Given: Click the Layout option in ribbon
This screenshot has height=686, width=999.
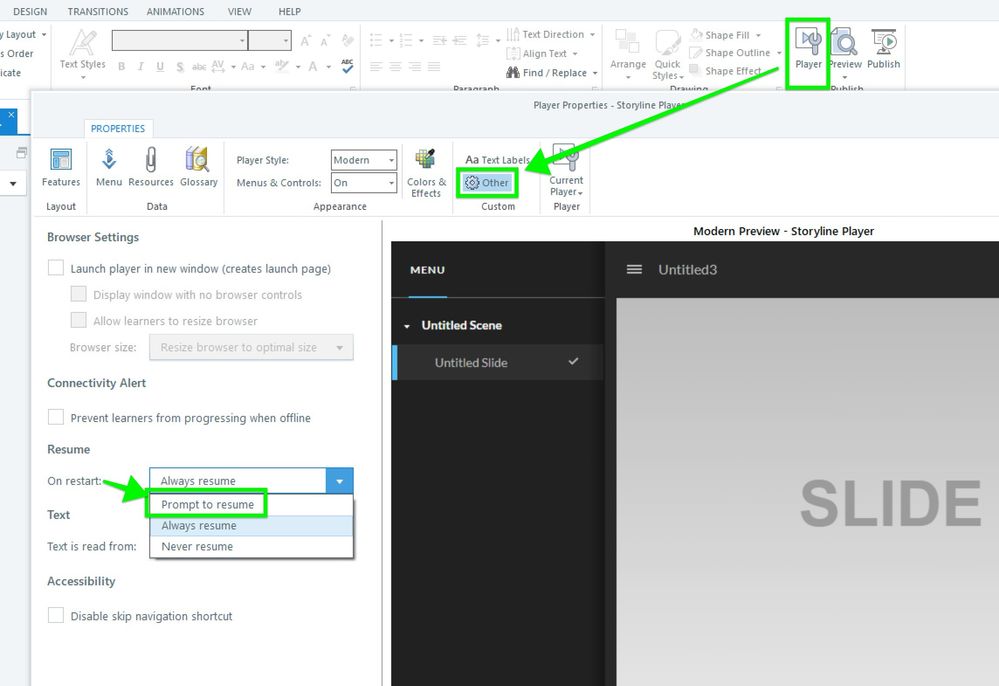Looking at the screenshot, I should tap(24, 34).
